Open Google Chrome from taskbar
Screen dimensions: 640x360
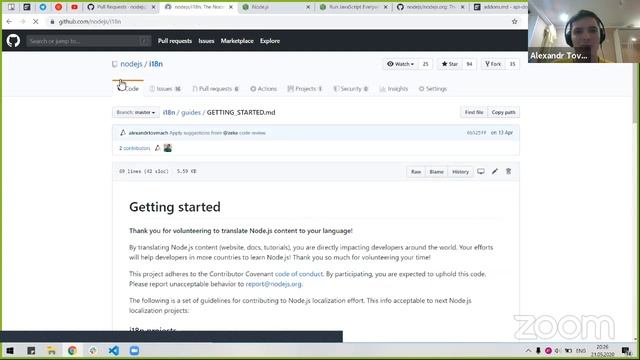pos(72,351)
